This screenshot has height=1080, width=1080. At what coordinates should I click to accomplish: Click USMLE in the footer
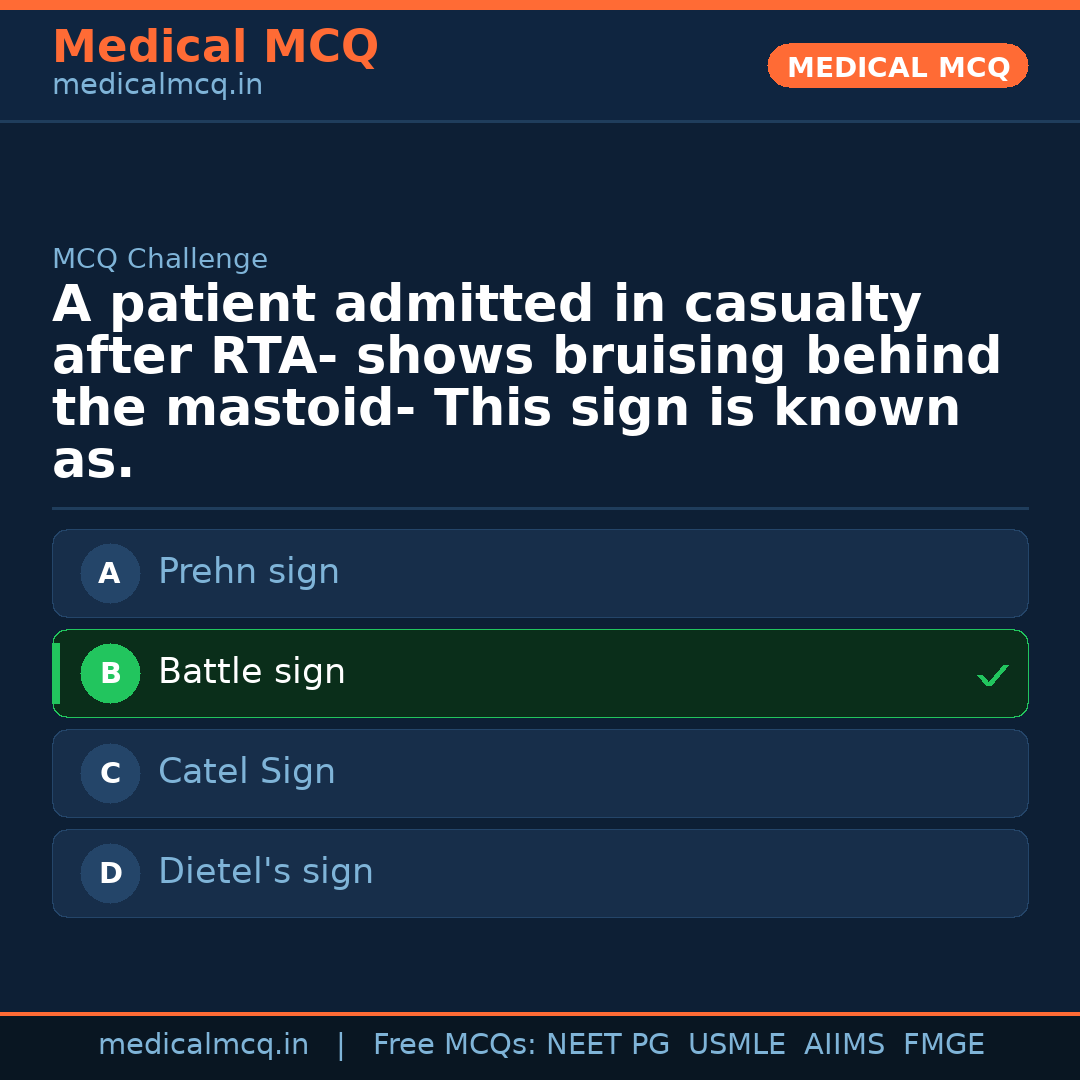(737, 1043)
